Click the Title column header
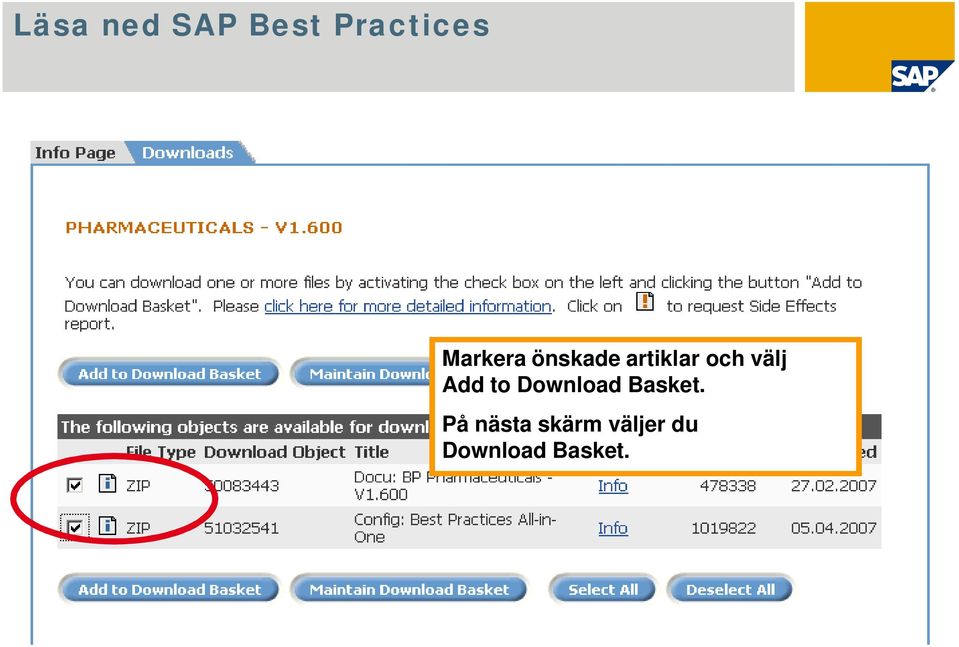 click(371, 452)
